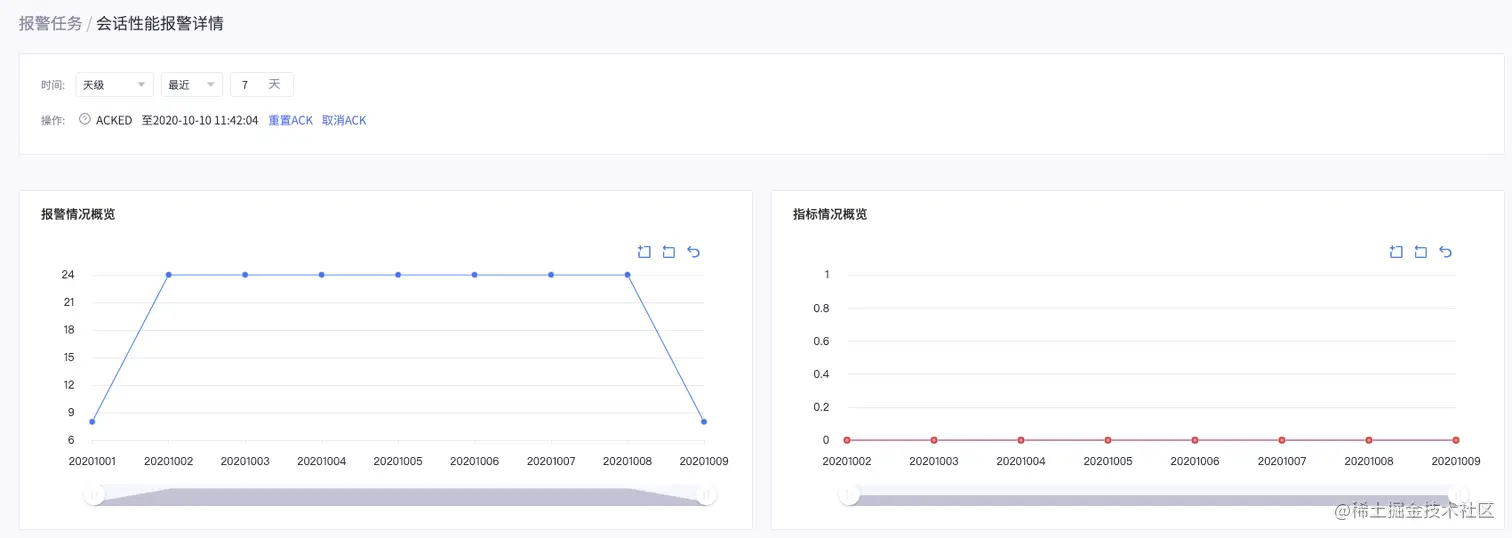Select the 20201001 data point in 报警情况概览
This screenshot has width=1512, height=538.
point(92,422)
